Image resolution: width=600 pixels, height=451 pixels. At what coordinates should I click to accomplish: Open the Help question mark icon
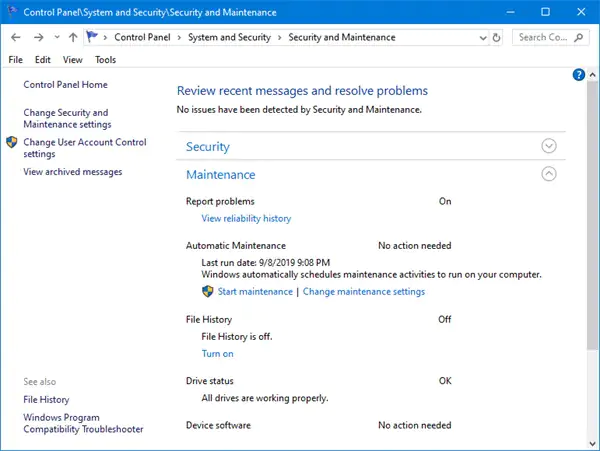(x=579, y=75)
